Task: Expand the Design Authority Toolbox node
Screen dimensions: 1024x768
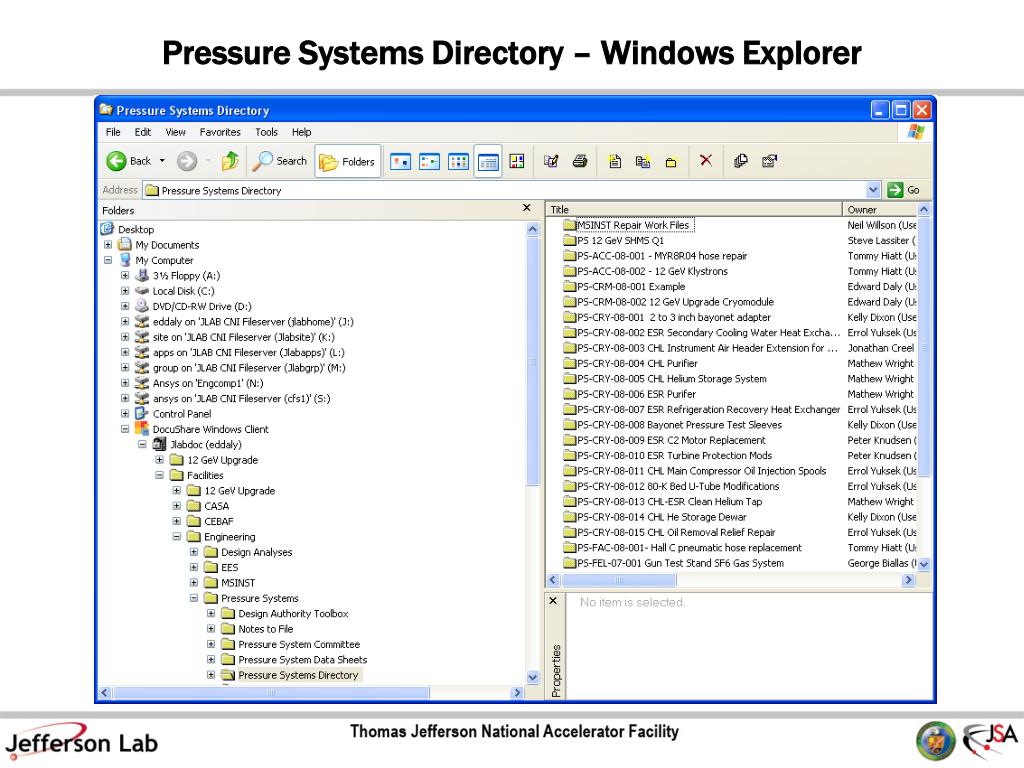Action: [x=211, y=614]
